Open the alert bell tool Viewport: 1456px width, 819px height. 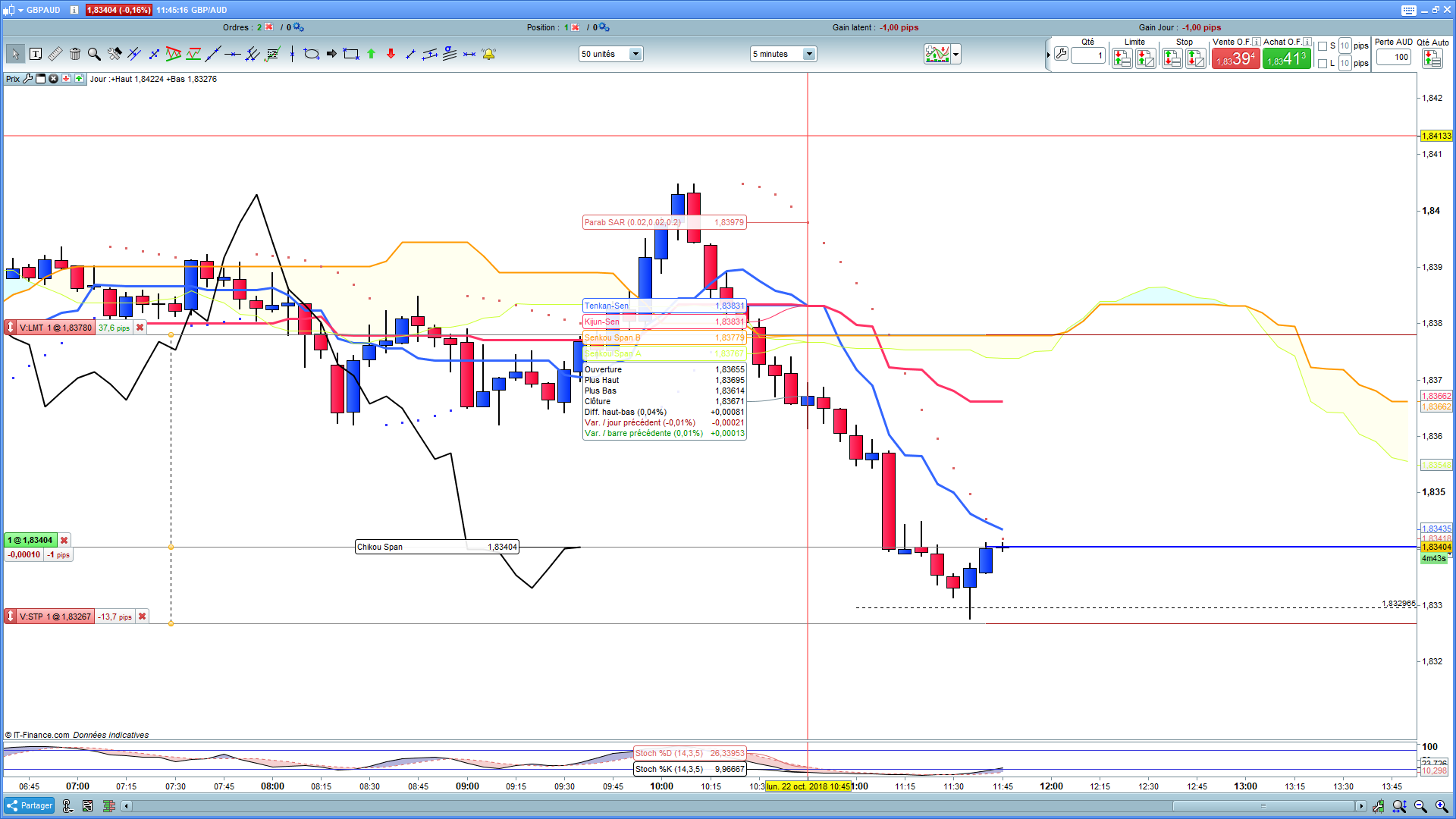pyautogui.click(x=488, y=54)
